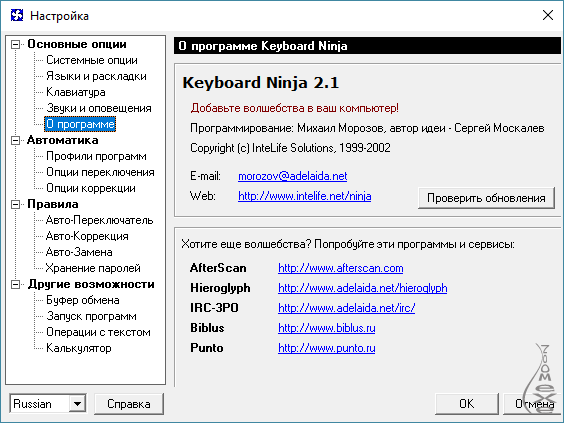Open Языки и раскладки settings
564x423 pixels.
point(96,76)
